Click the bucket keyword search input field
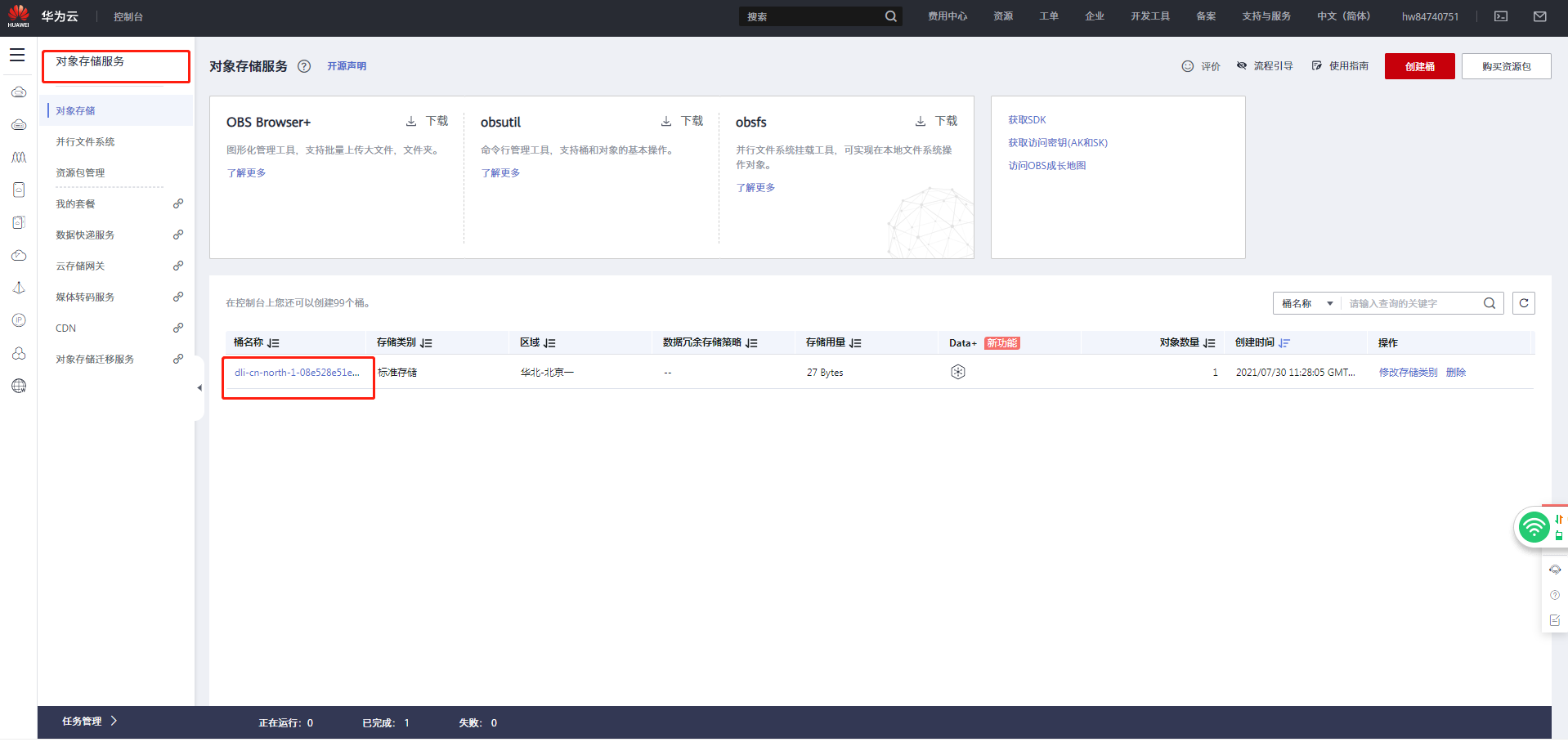This screenshot has height=742, width=1568. point(1413,303)
